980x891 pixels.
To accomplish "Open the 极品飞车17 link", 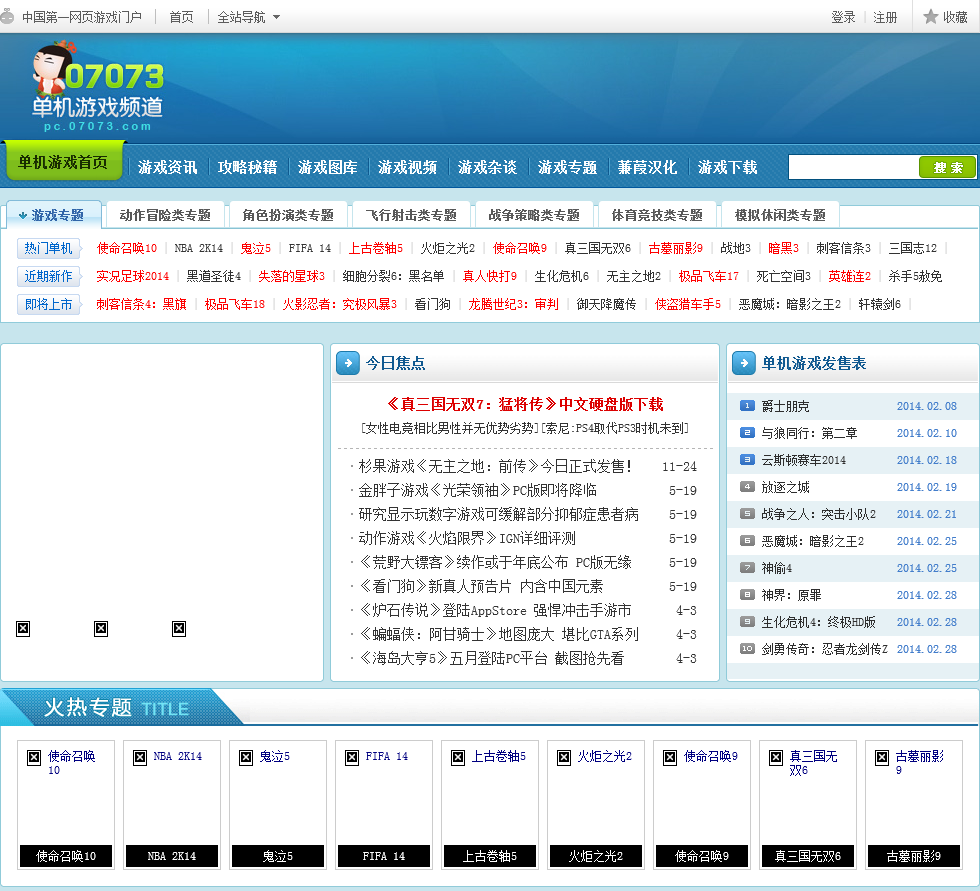I will 709,276.
